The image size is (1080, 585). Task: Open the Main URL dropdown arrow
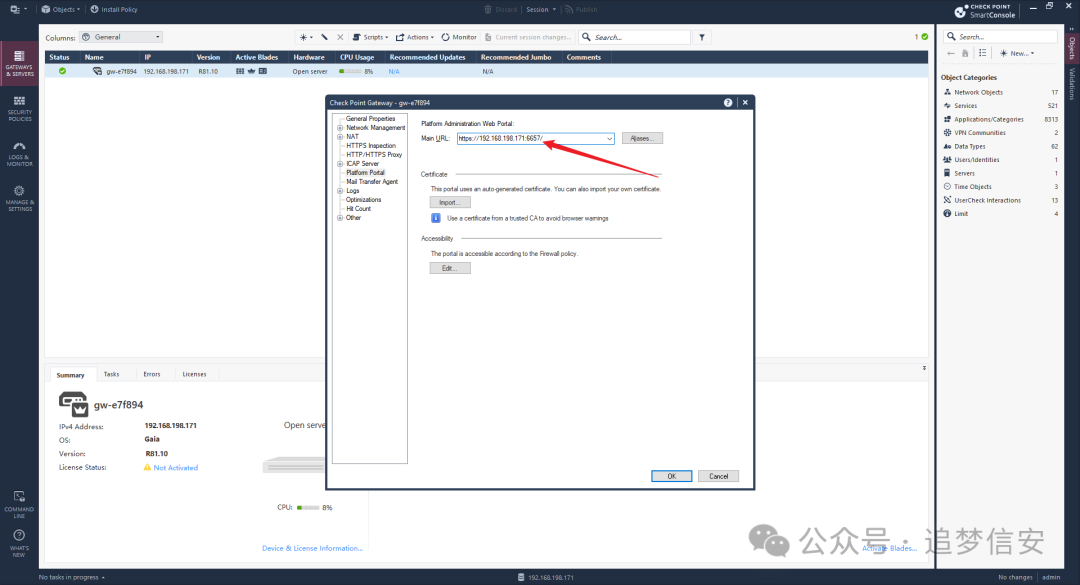(609, 138)
